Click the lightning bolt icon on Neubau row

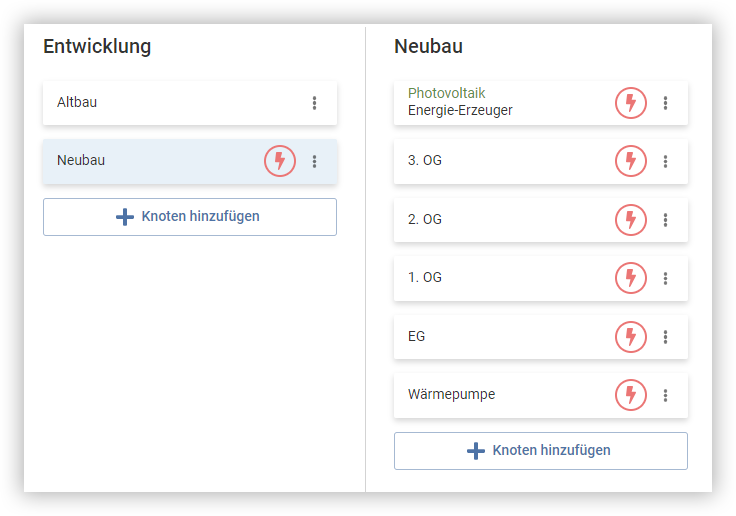280,161
